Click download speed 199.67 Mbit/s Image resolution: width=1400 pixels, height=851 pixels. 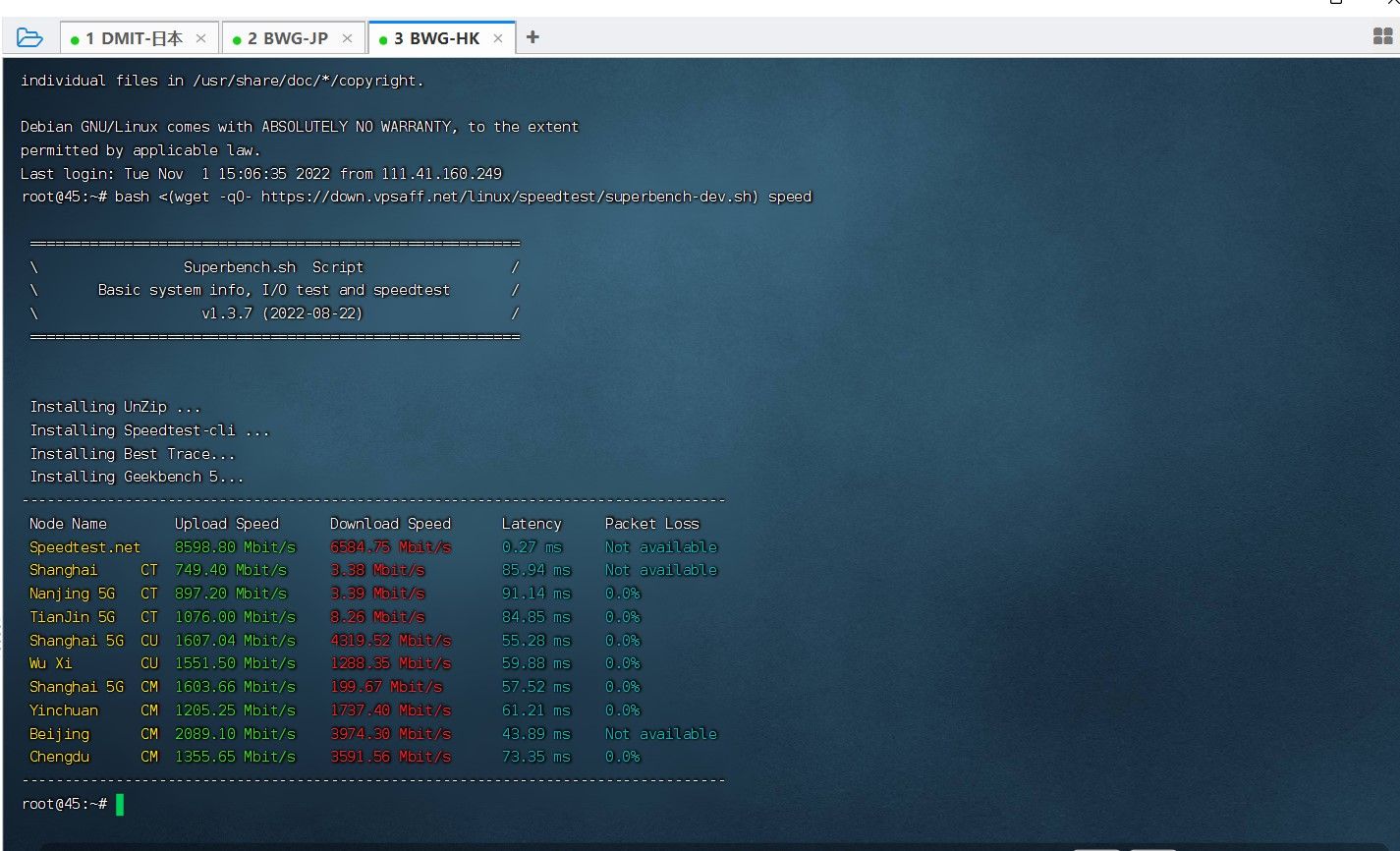386,687
